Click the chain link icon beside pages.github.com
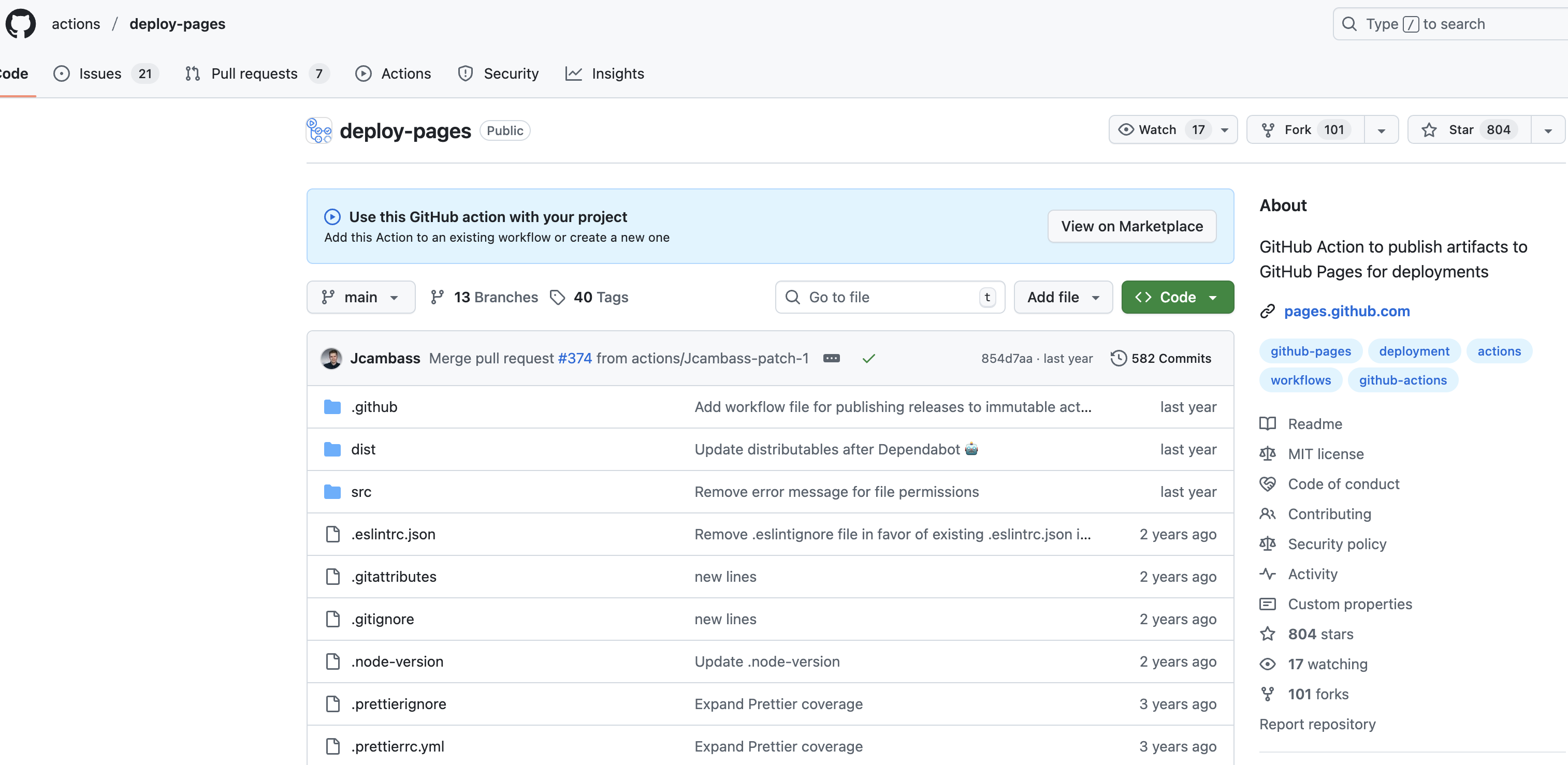Viewport: 1568px width, 765px height. click(x=1267, y=311)
